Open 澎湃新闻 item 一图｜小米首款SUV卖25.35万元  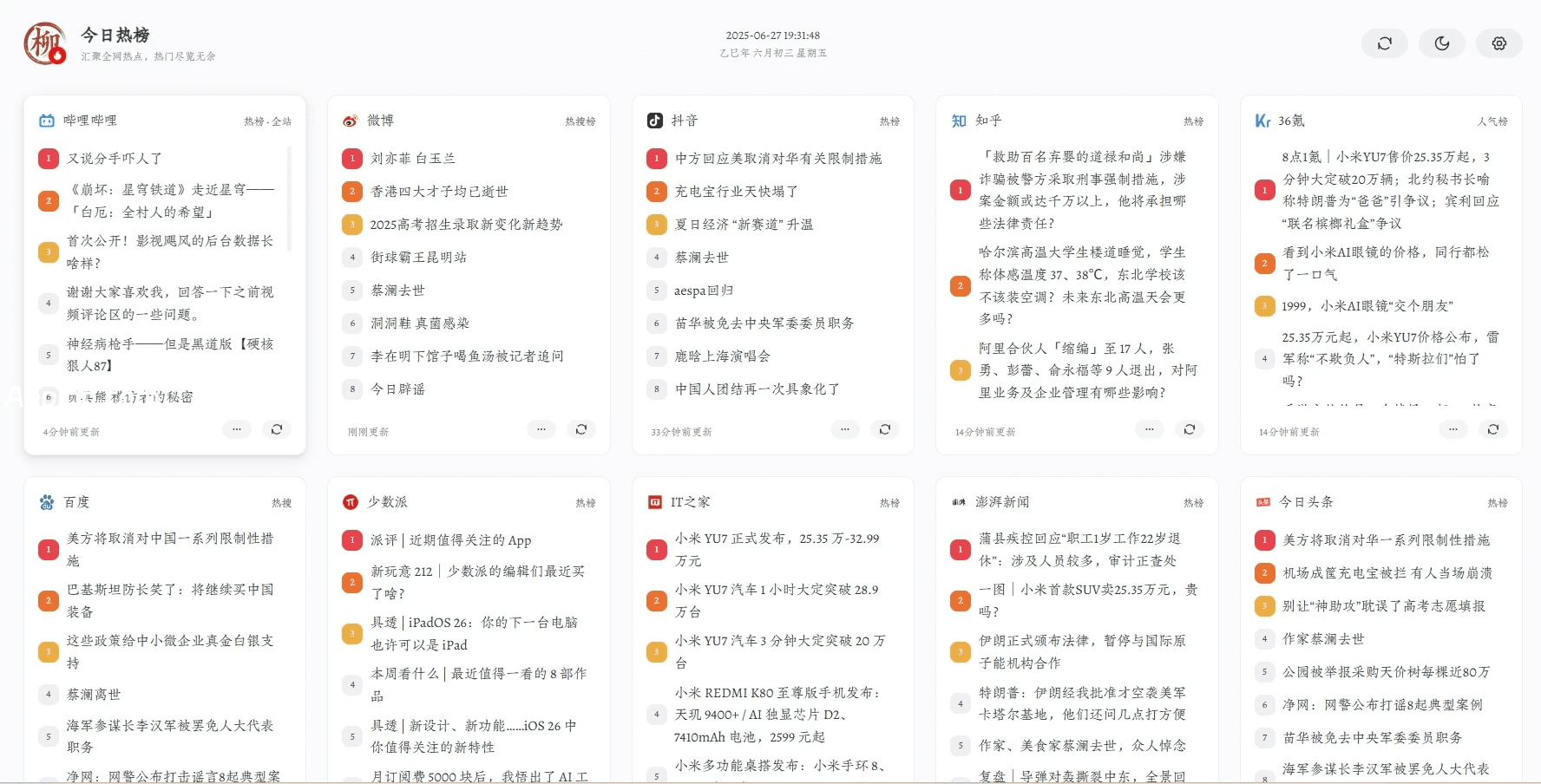pyautogui.click(x=1088, y=600)
